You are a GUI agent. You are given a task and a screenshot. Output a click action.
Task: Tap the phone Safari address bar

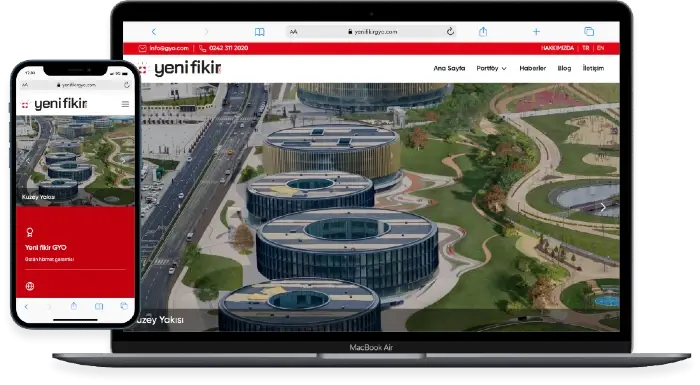pos(75,85)
